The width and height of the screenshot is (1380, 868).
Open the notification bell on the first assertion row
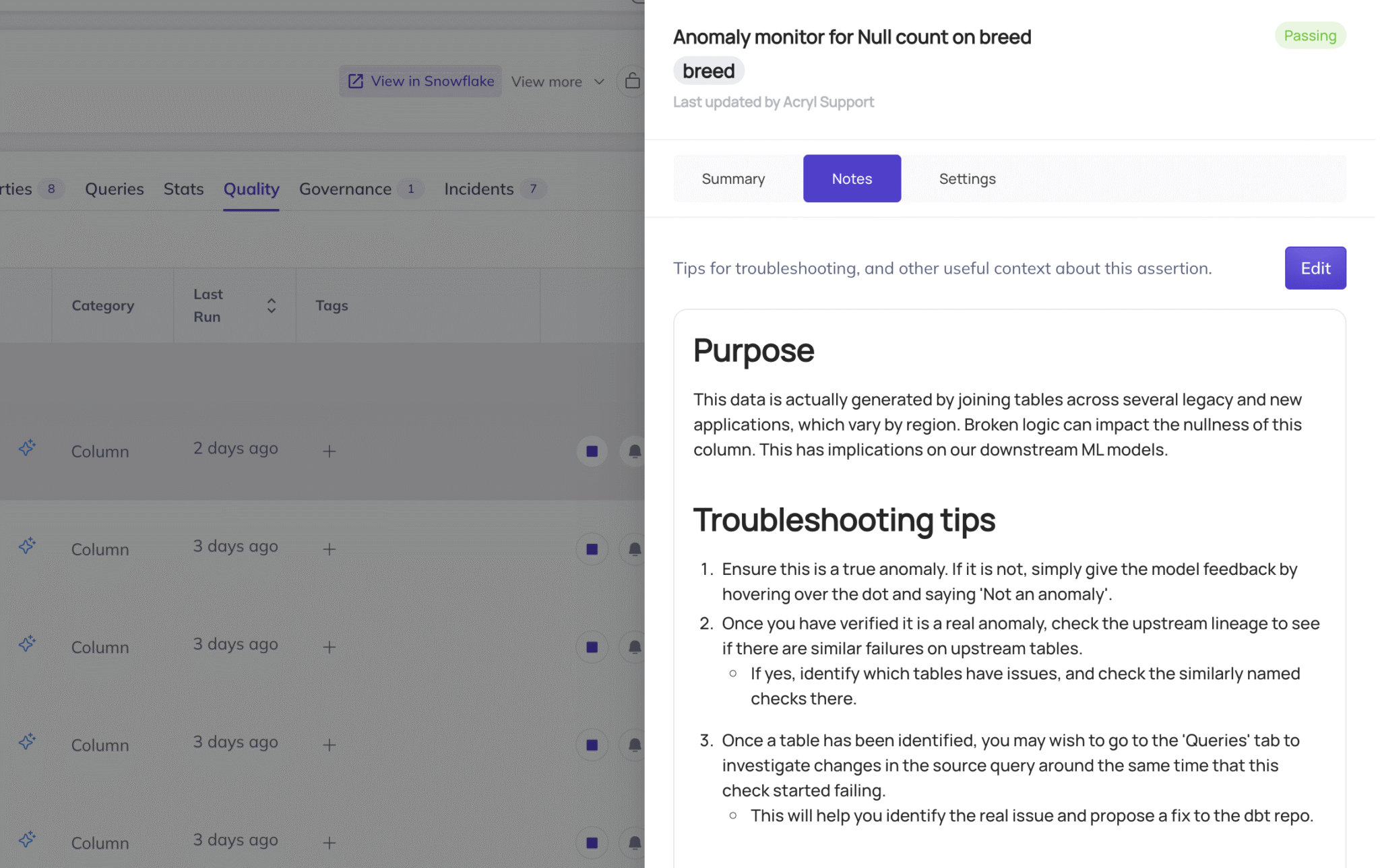(x=634, y=452)
